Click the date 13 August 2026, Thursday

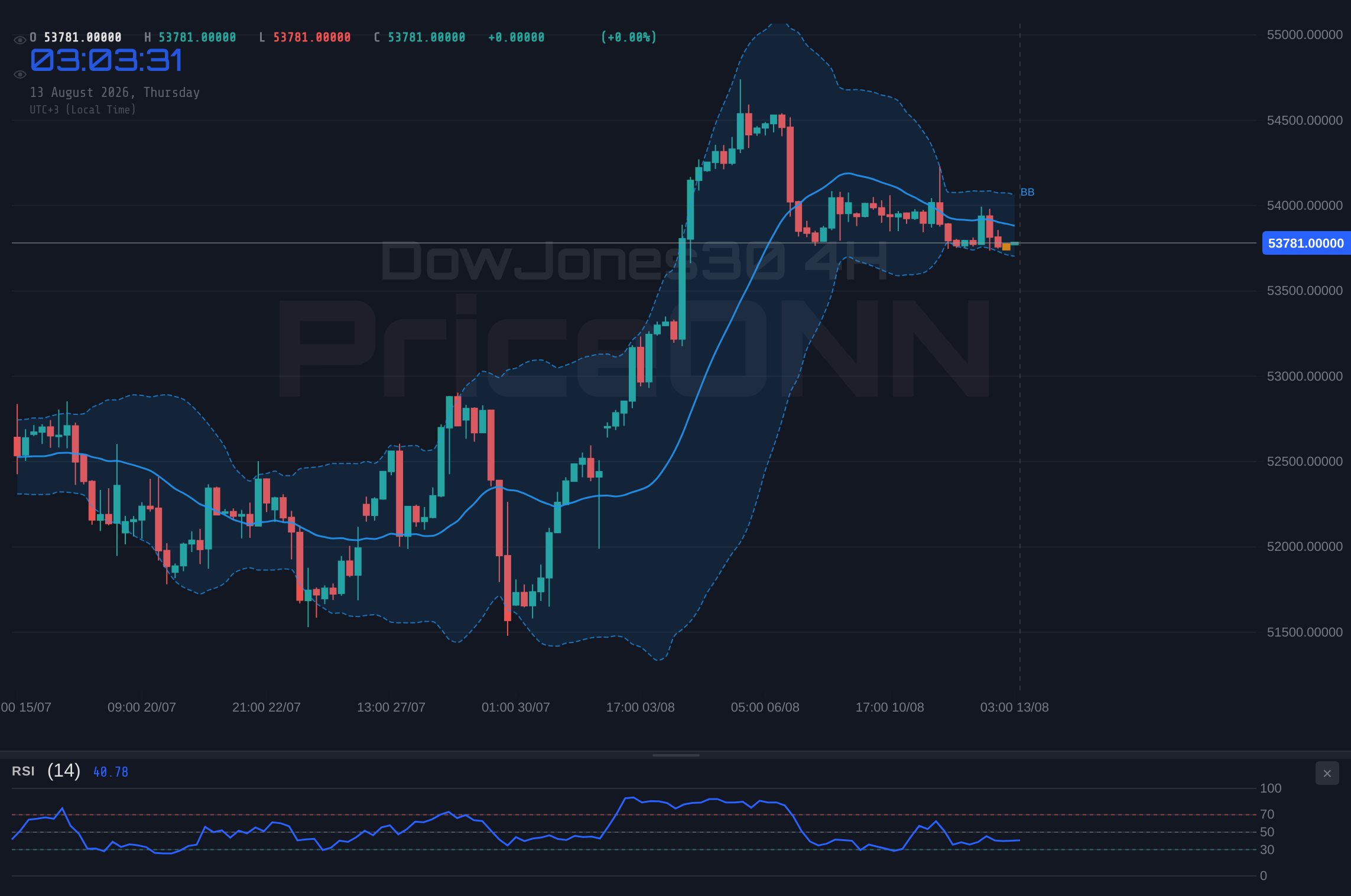point(115,92)
